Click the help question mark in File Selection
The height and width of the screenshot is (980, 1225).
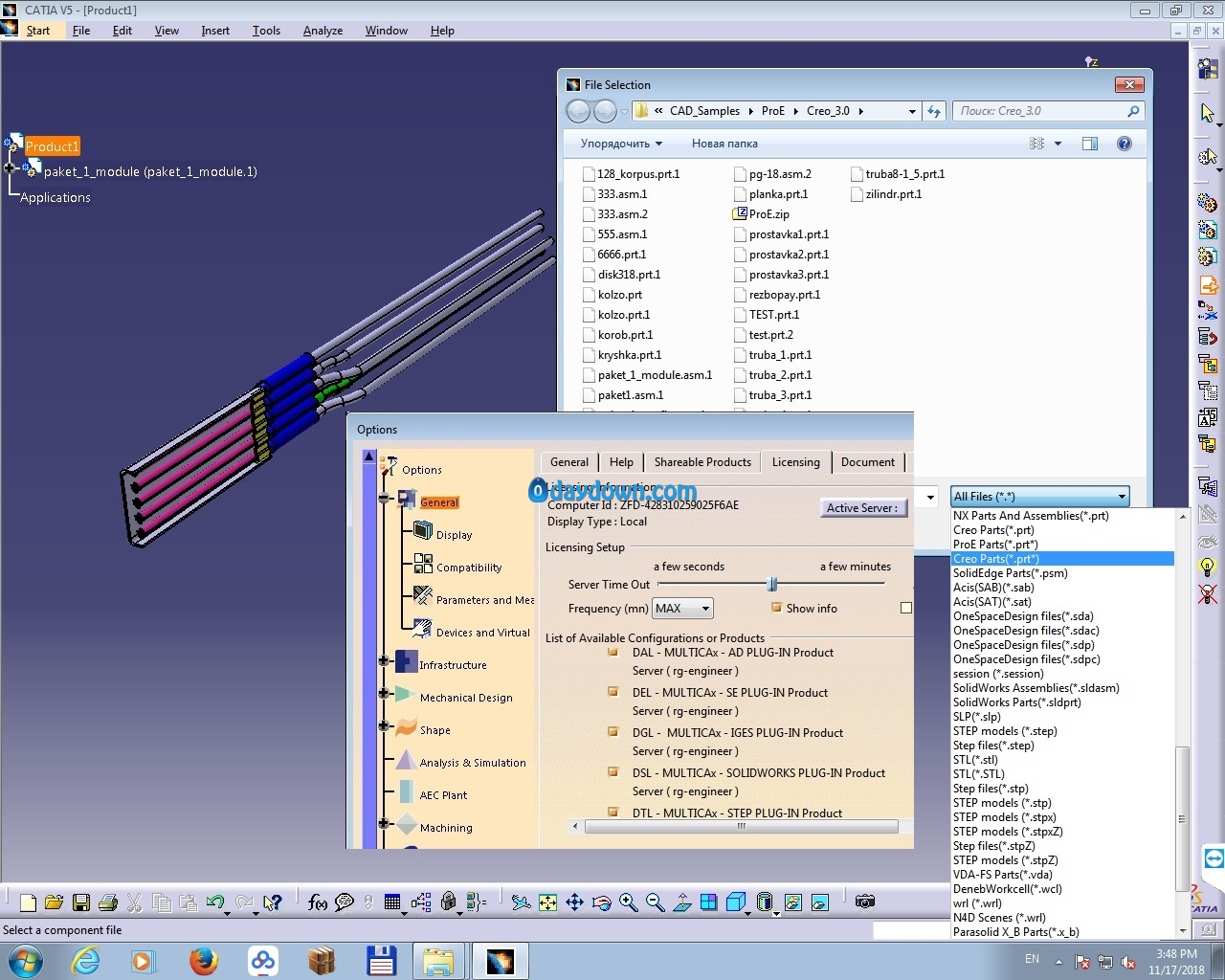tap(1125, 144)
